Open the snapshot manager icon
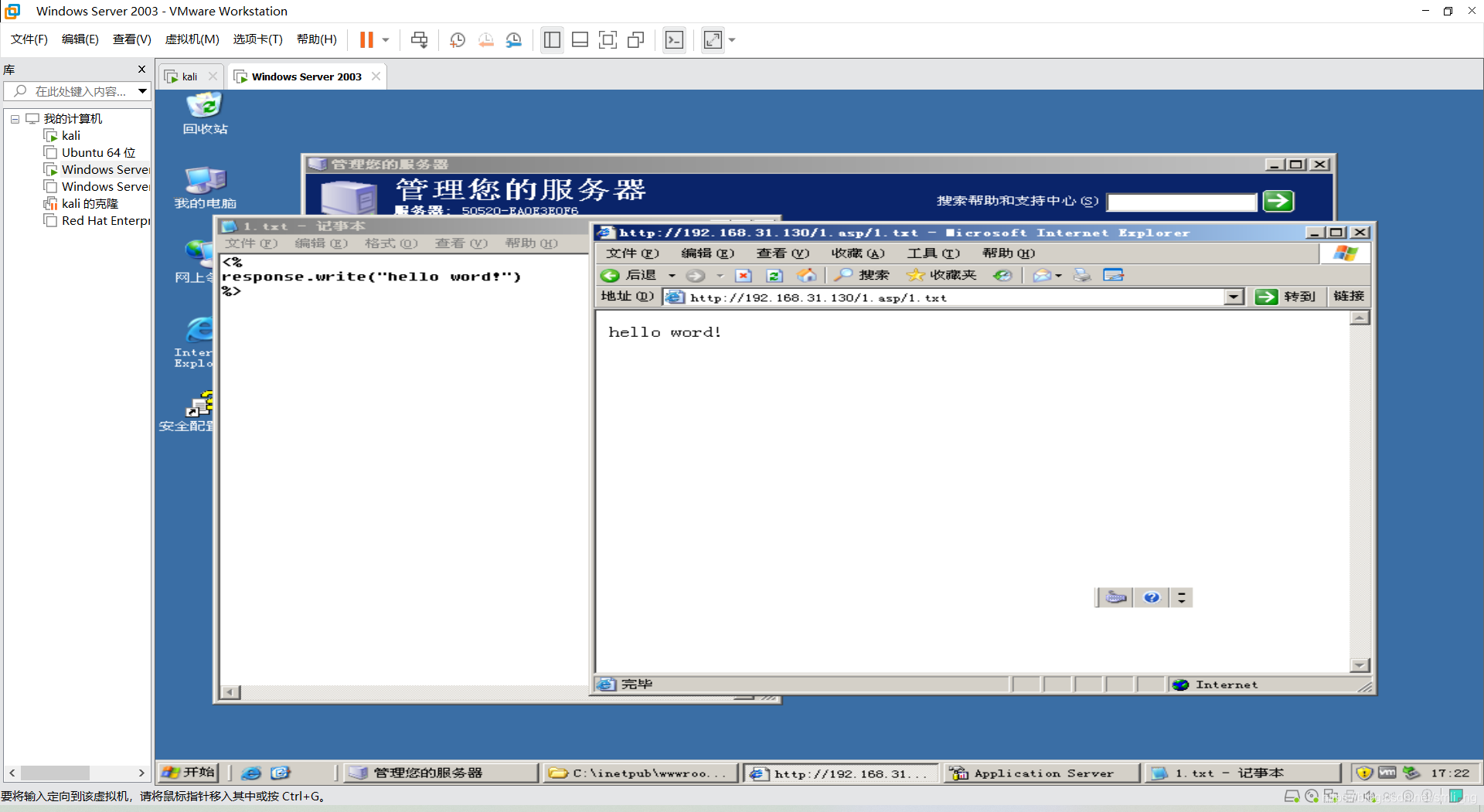1484x812 pixels. point(514,39)
